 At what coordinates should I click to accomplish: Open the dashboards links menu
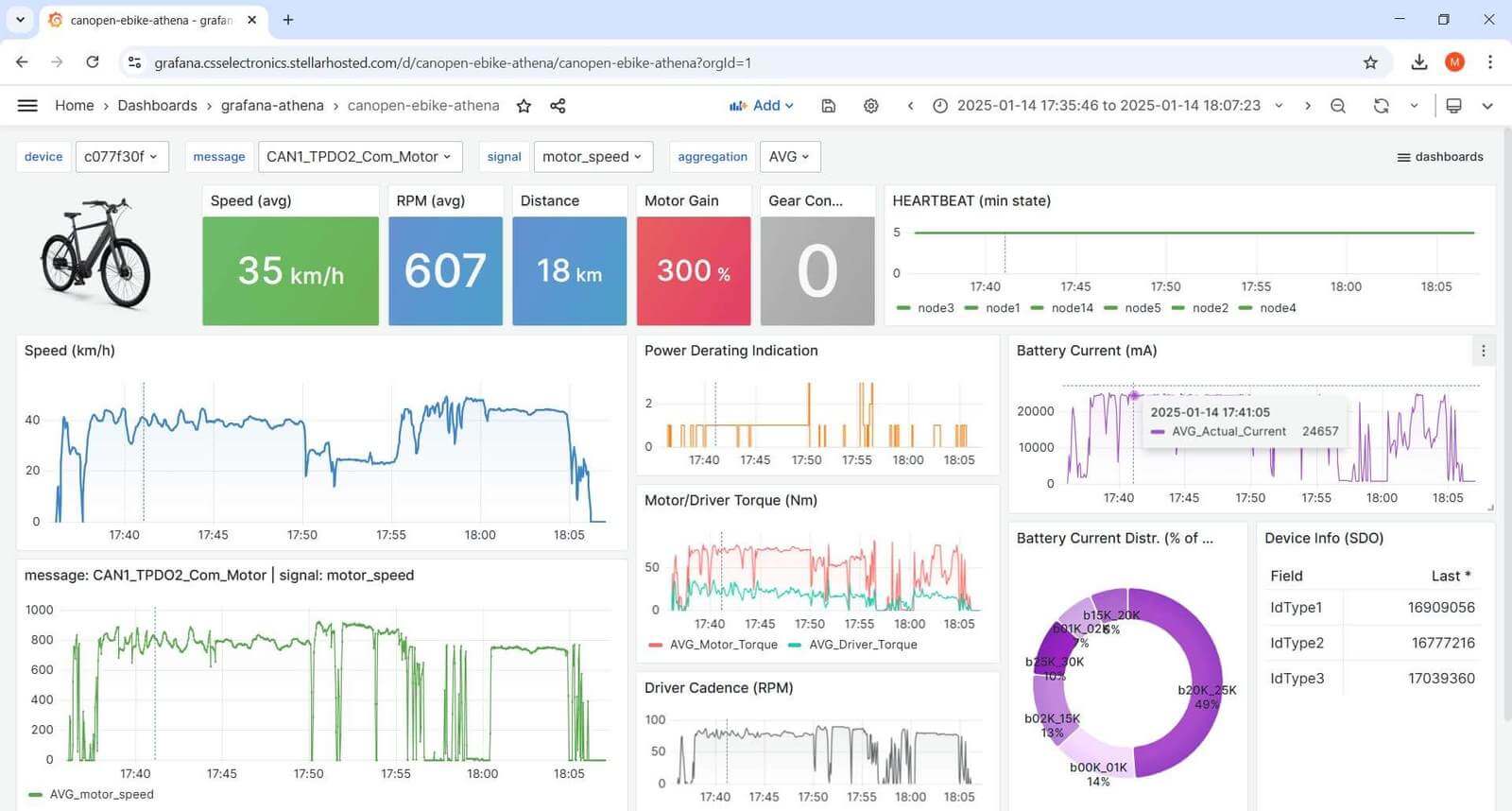(1440, 157)
